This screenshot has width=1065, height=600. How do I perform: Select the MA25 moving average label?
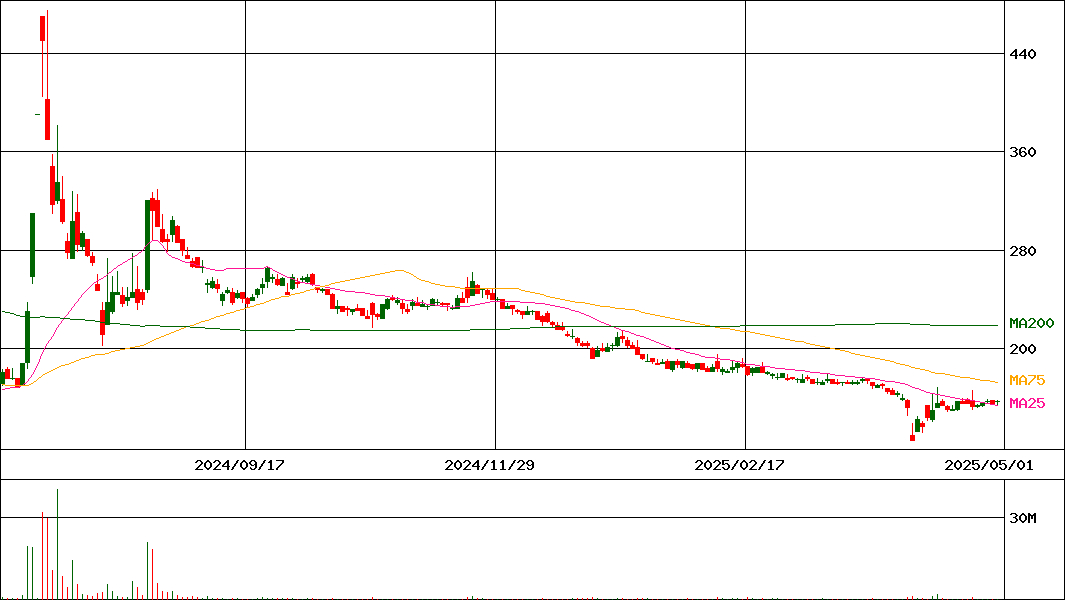(1027, 403)
